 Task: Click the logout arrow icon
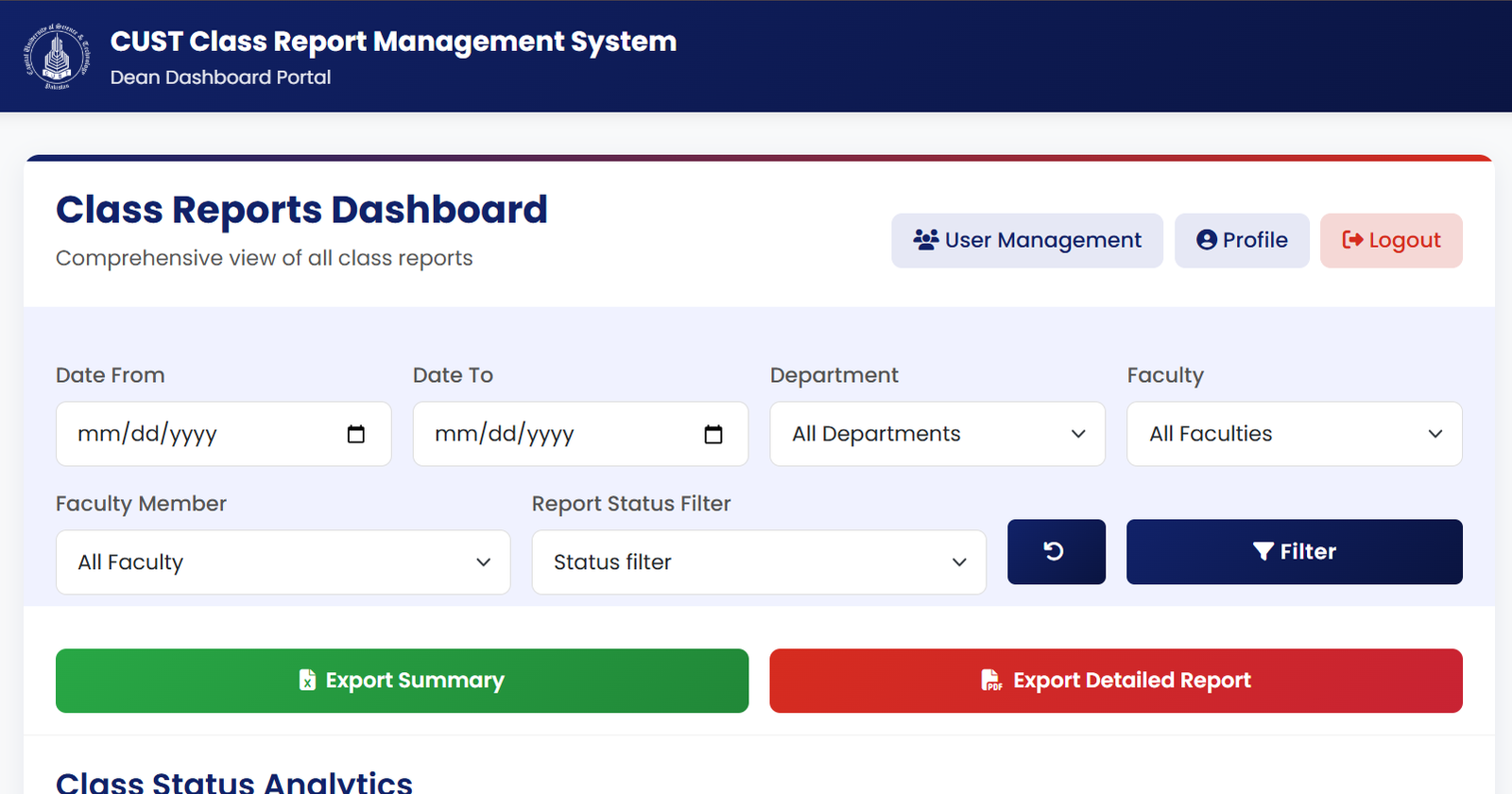(x=1352, y=240)
